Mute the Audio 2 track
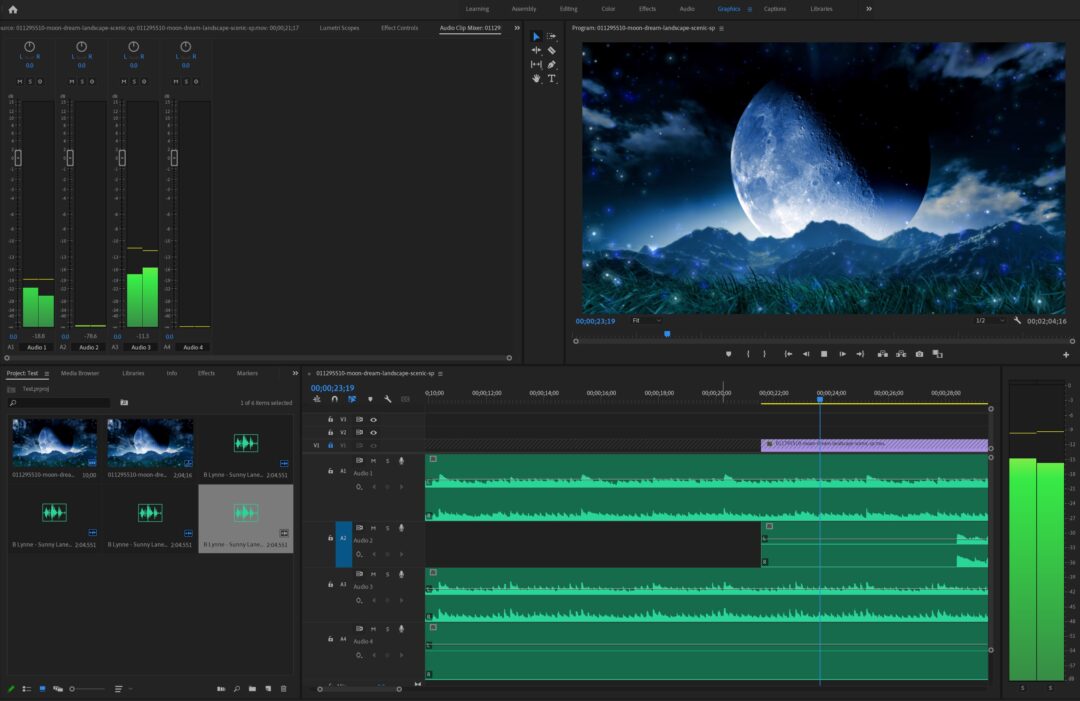The width and height of the screenshot is (1080, 701). [x=371, y=528]
